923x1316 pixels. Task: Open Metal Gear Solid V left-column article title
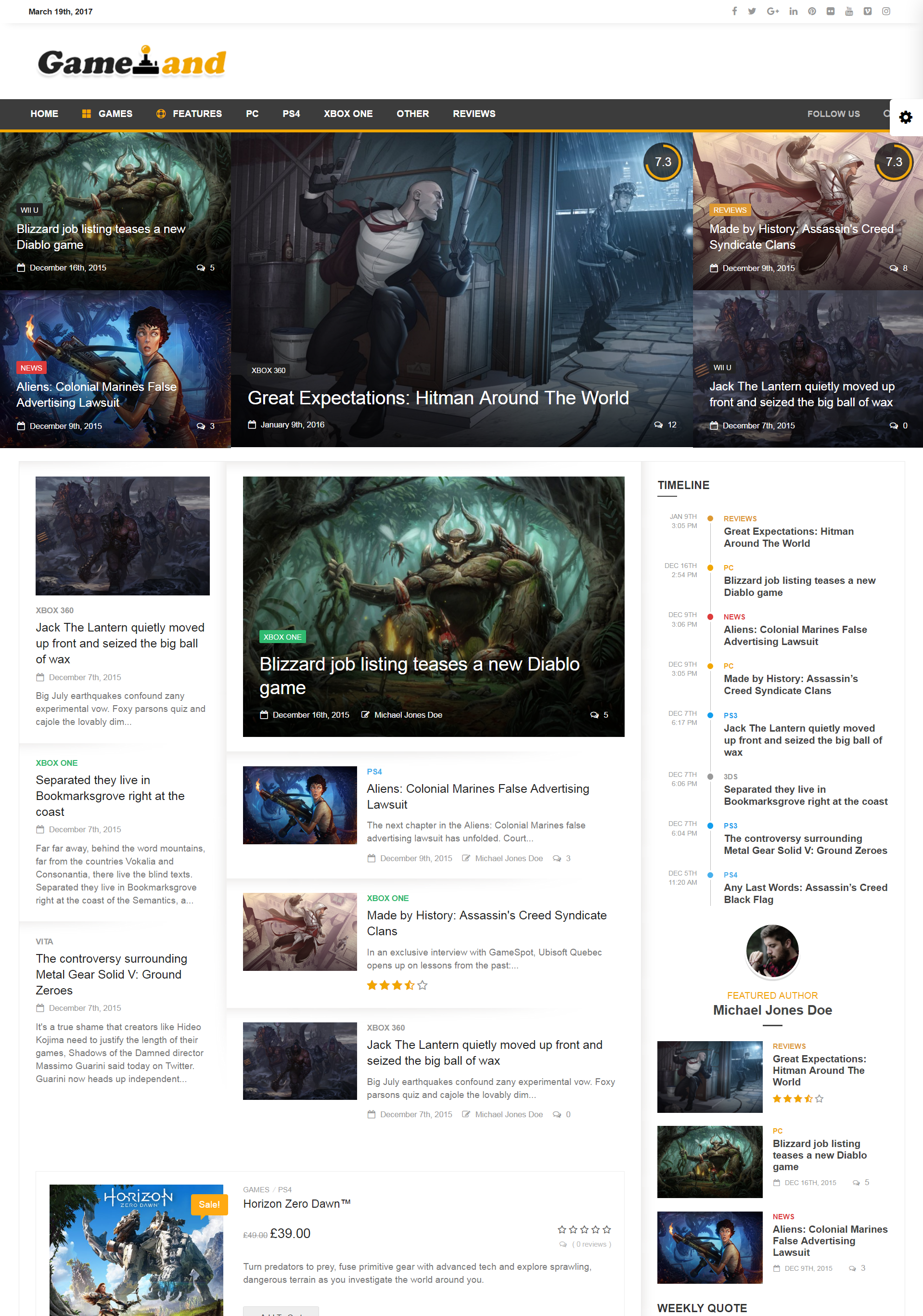pyautogui.click(x=111, y=974)
